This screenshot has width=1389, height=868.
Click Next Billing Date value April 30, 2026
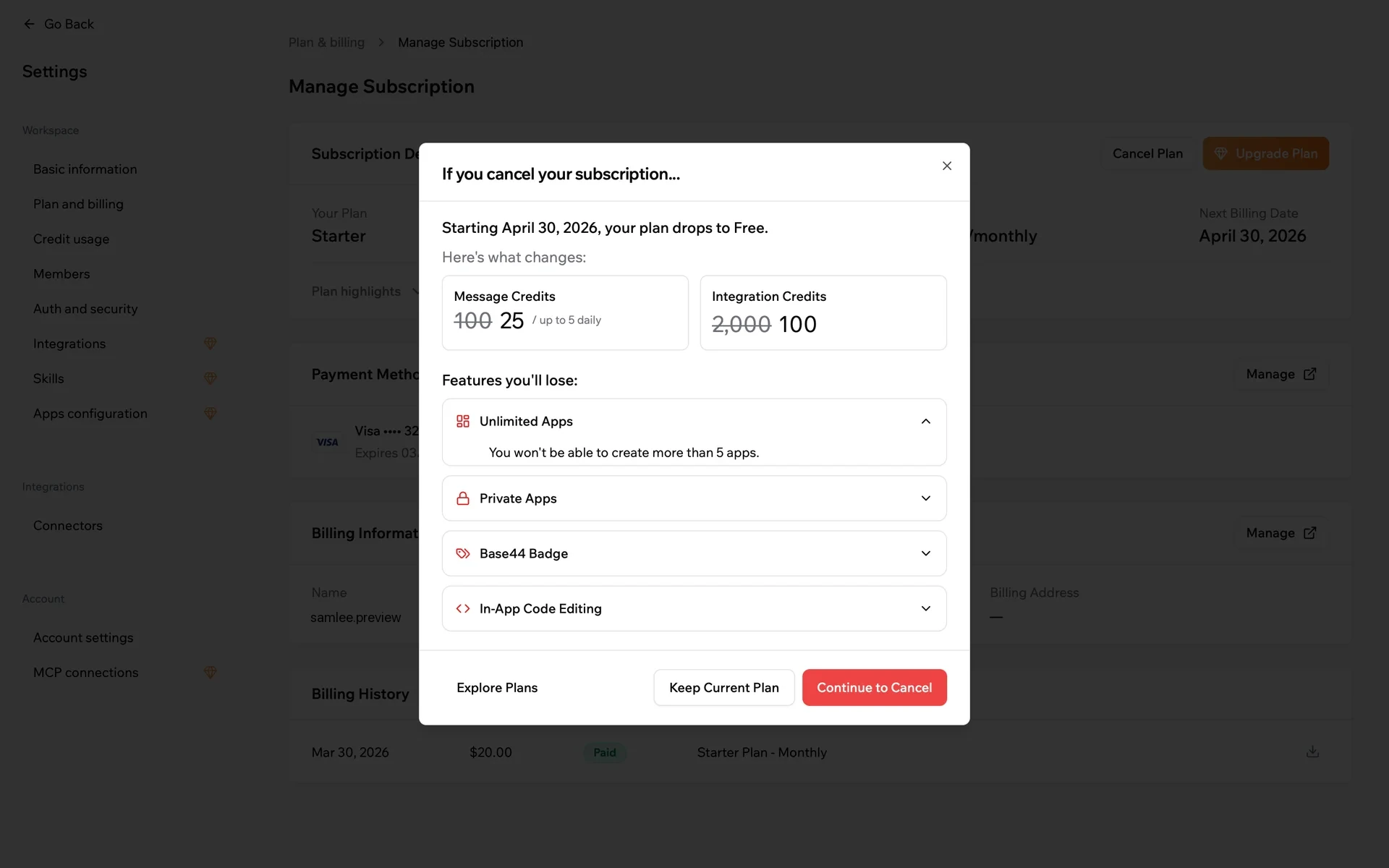coord(1252,236)
